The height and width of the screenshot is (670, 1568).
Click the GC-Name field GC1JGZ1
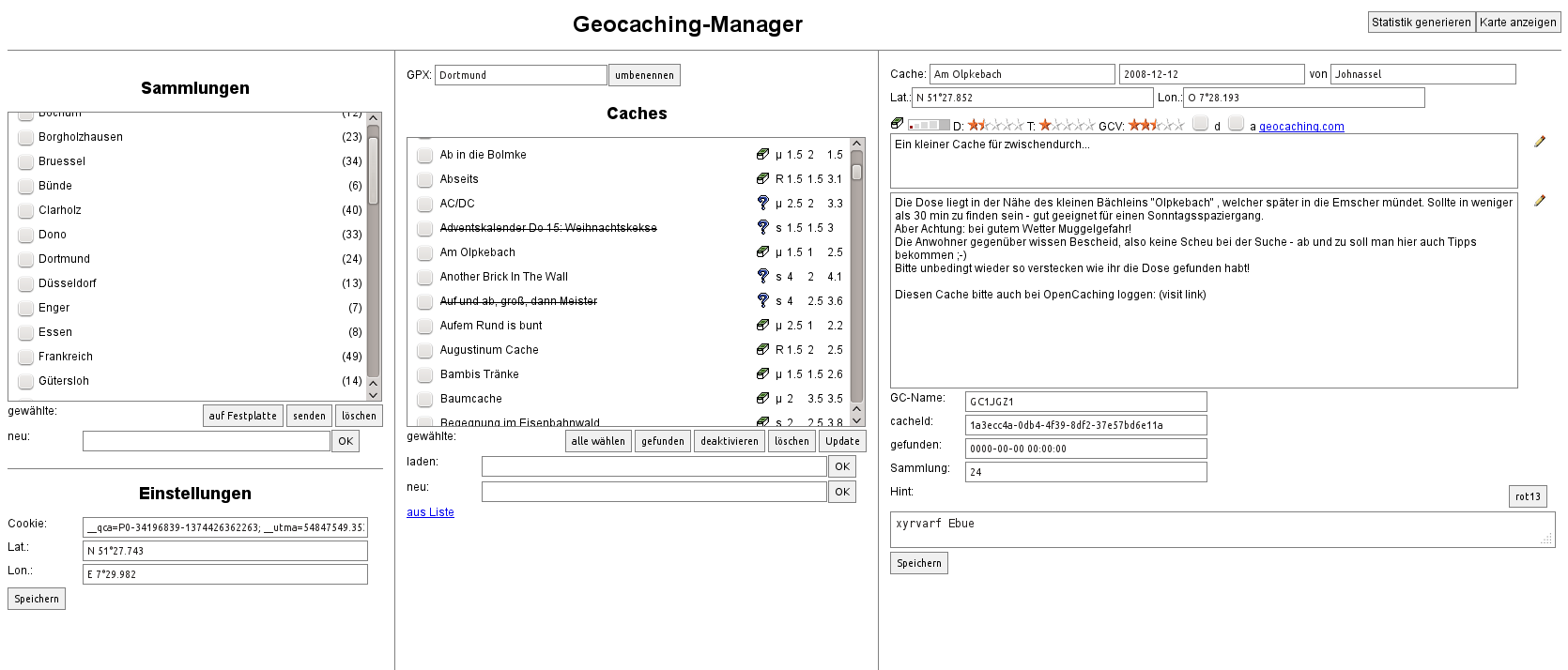point(1086,402)
